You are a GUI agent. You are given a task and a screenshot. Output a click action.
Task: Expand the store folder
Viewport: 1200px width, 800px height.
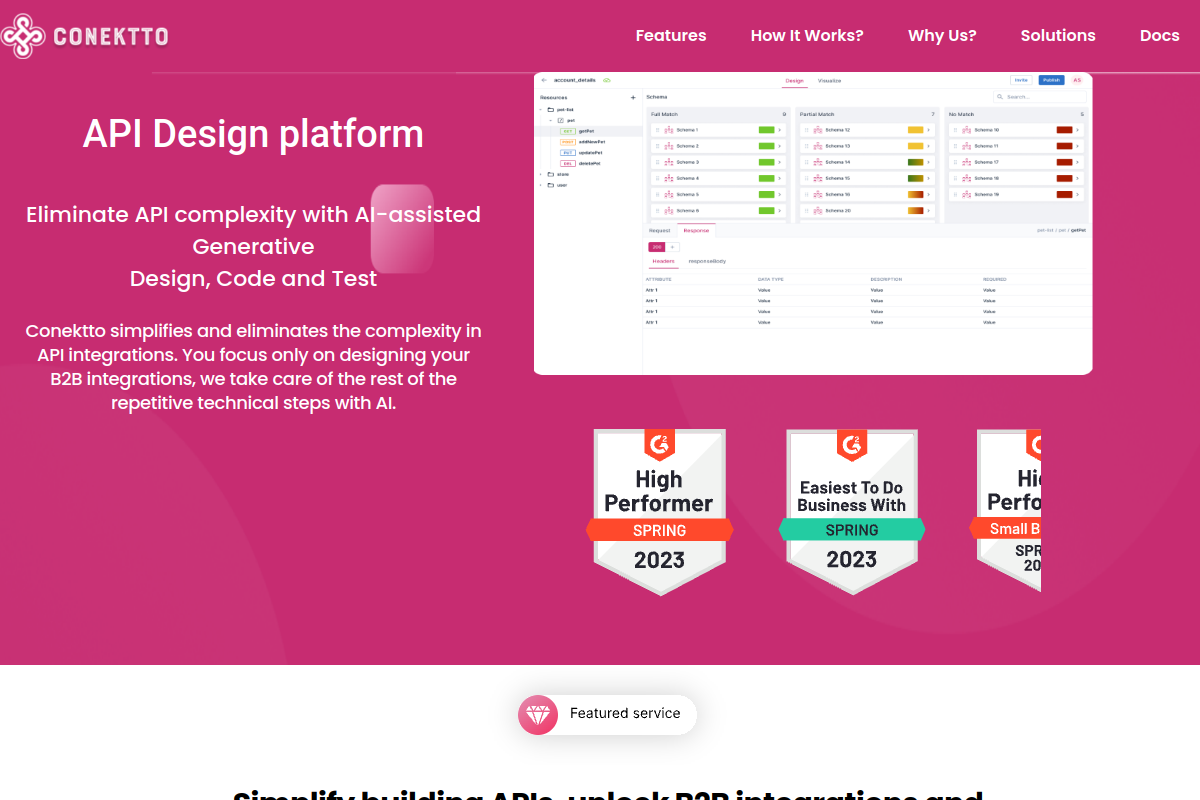pos(540,174)
